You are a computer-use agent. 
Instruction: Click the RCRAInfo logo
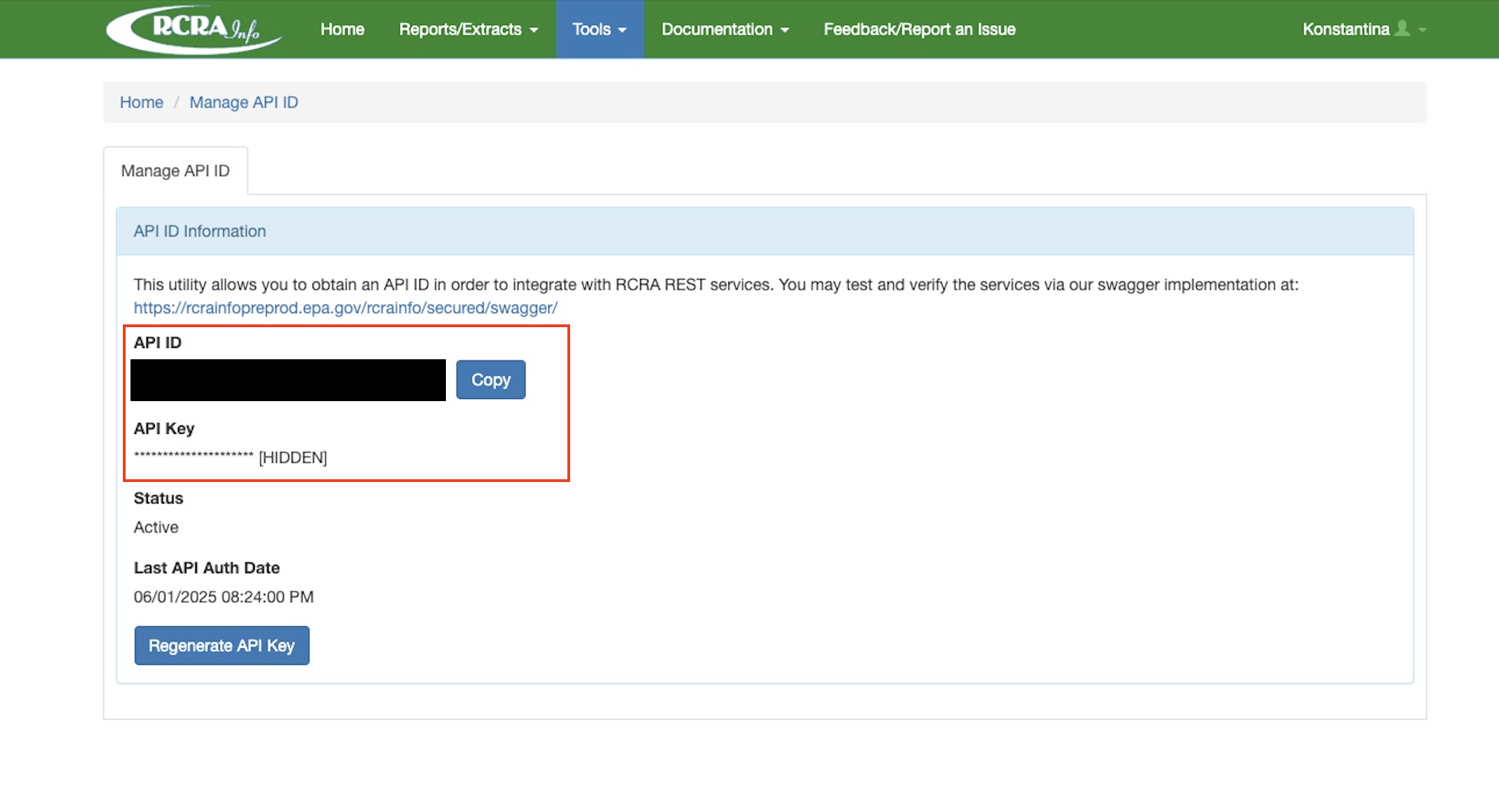tap(194, 29)
